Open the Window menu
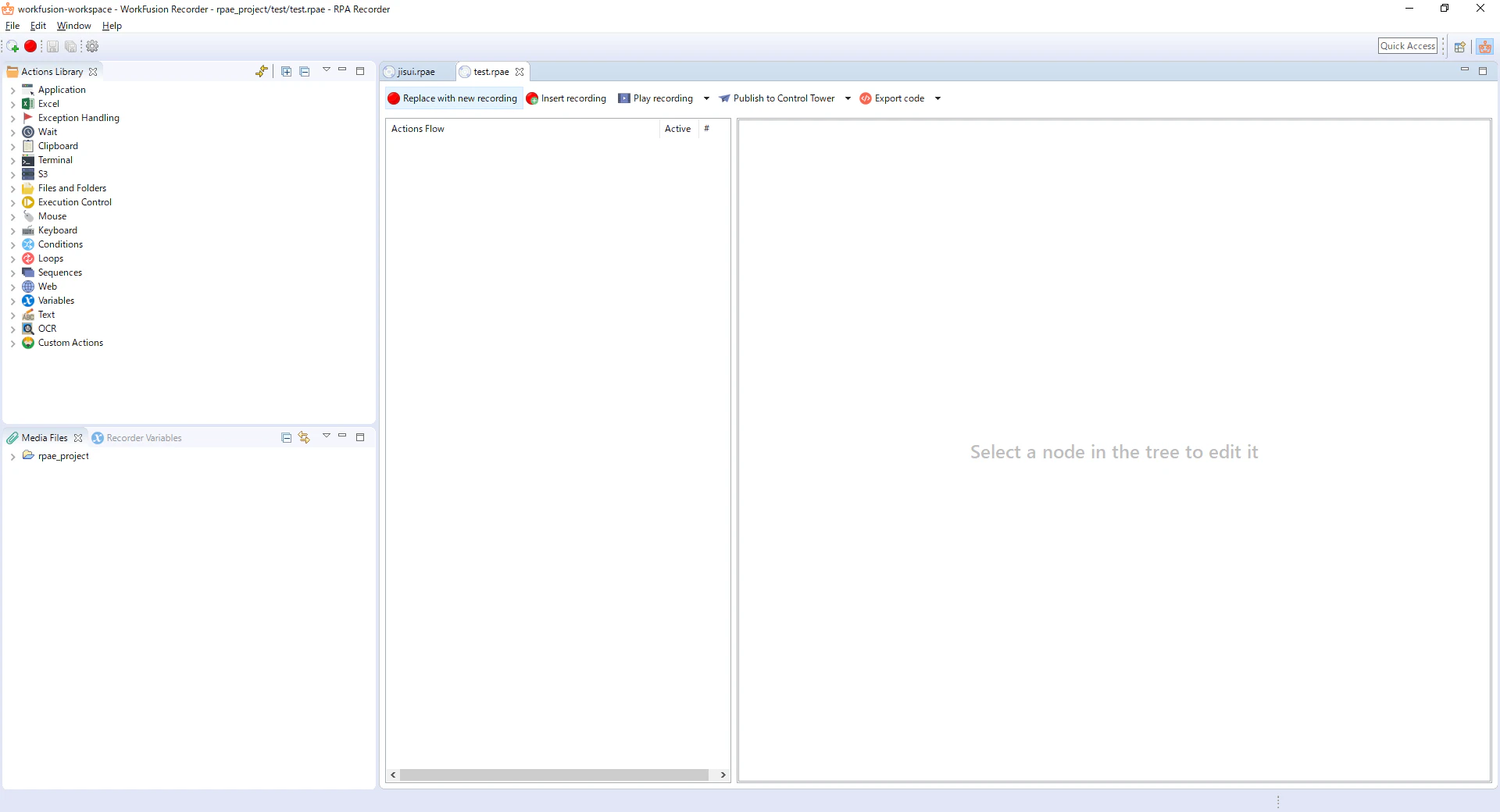This screenshot has width=1500, height=812. tap(73, 26)
